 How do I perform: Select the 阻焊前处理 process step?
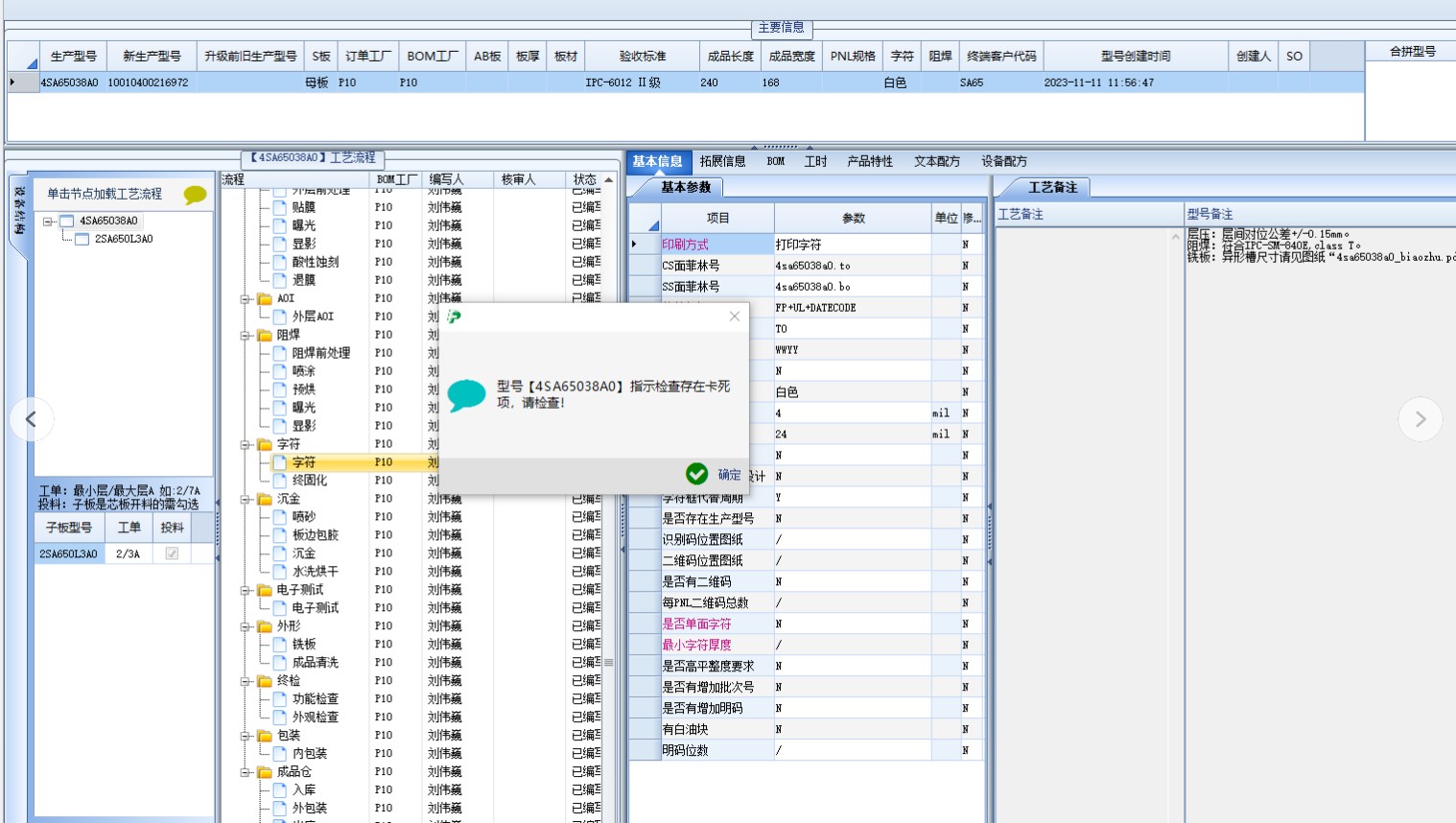tap(320, 353)
